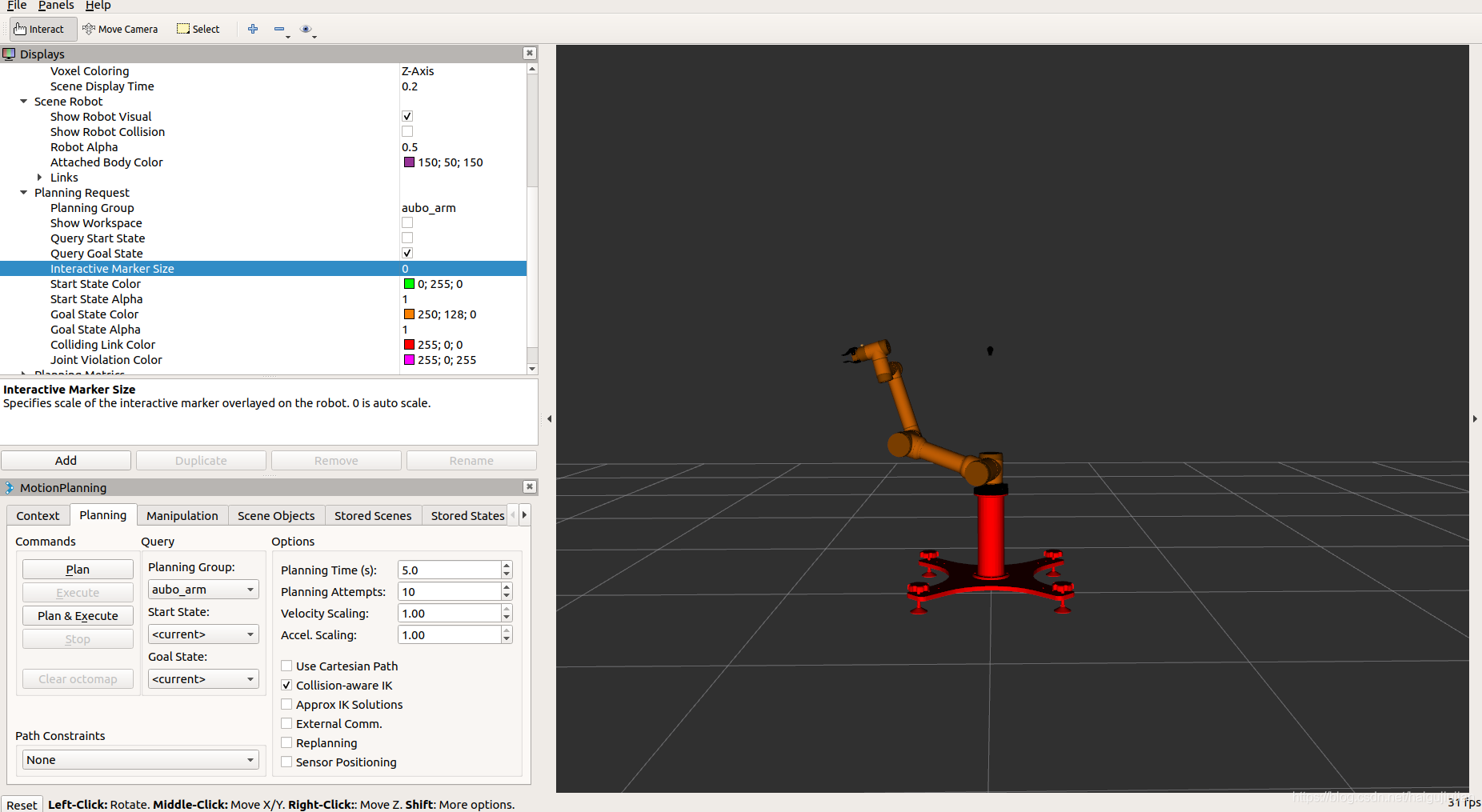Toggle Query Goal State checkbox
The image size is (1482, 812).
[x=407, y=254]
